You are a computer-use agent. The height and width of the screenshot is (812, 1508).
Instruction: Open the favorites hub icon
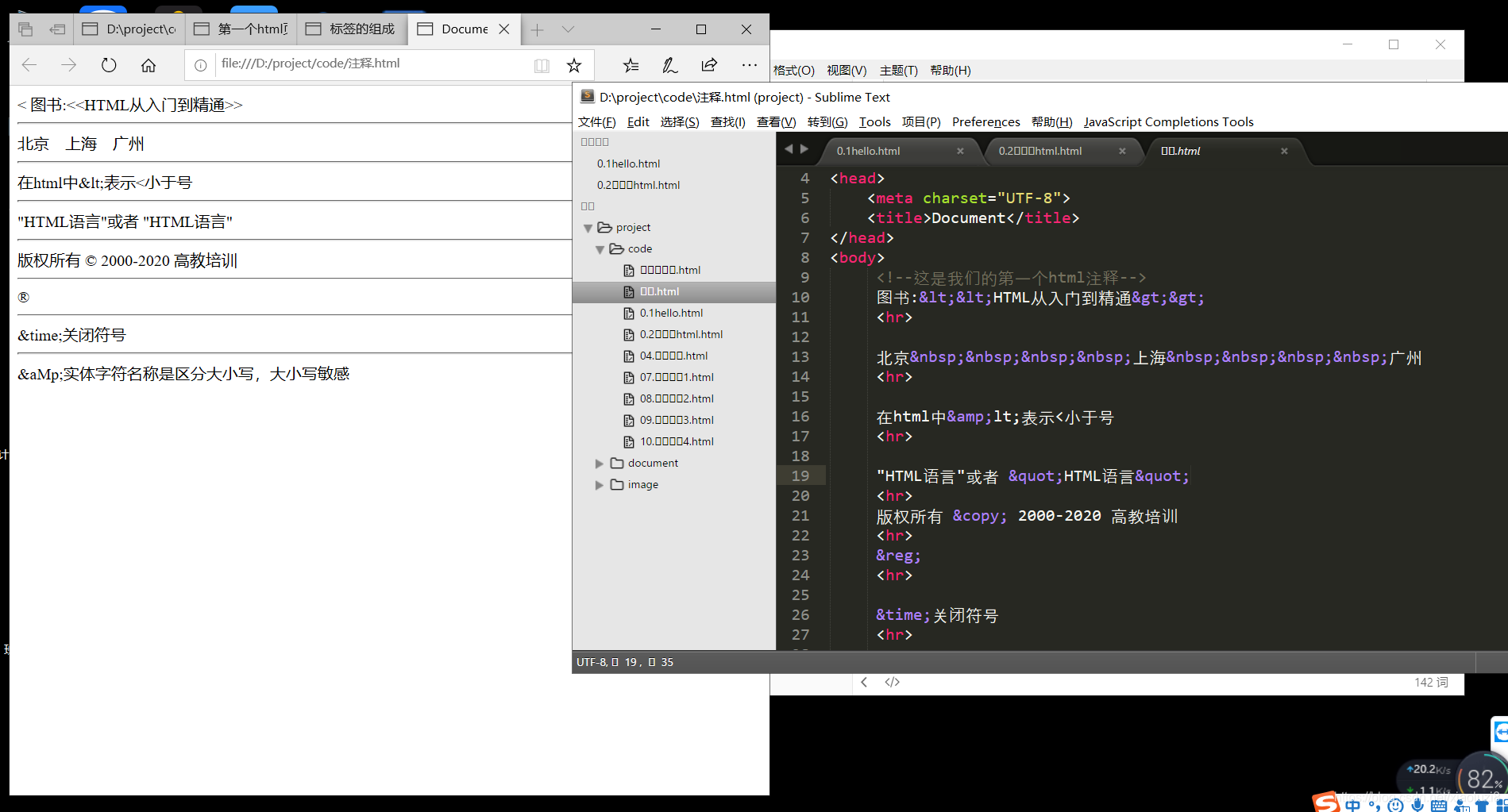click(x=631, y=65)
